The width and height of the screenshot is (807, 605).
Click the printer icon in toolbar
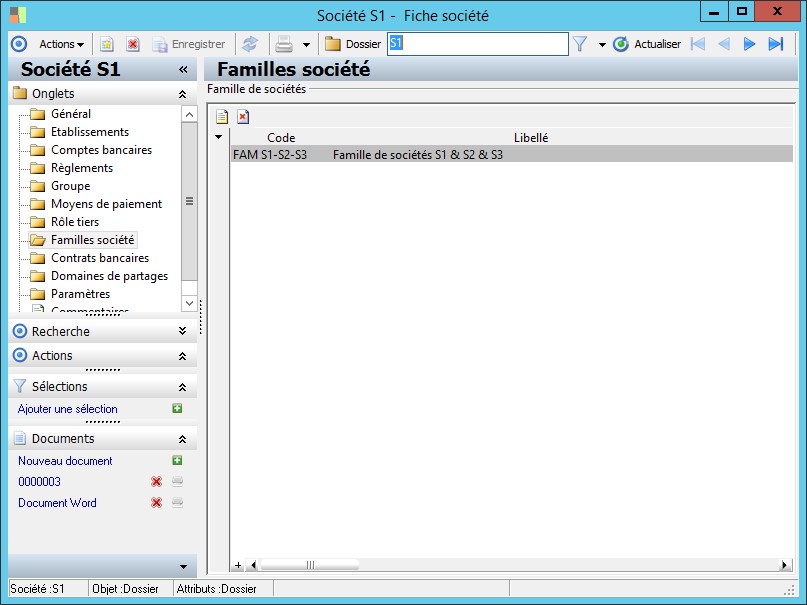pyautogui.click(x=284, y=44)
